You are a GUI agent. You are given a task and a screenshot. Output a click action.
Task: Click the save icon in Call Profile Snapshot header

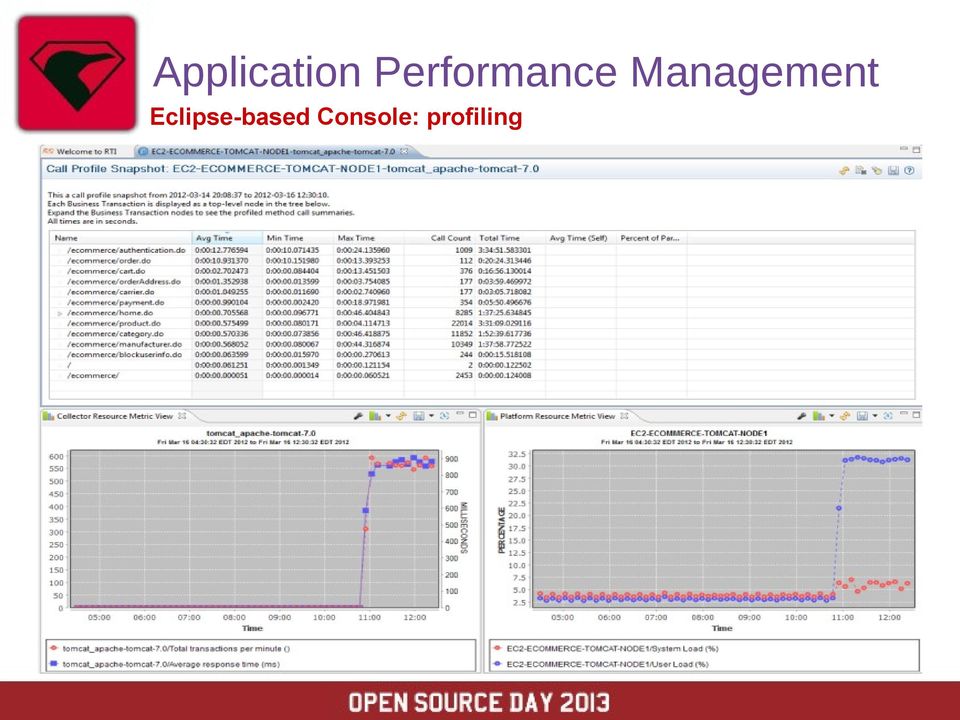point(893,171)
